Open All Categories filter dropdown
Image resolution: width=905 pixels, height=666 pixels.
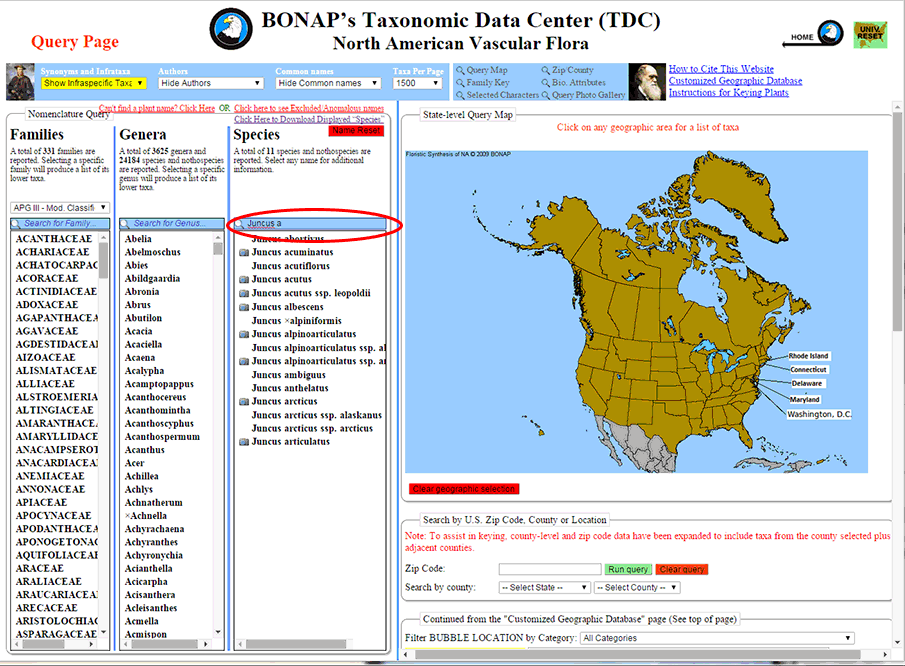pyautogui.click(x=716, y=638)
